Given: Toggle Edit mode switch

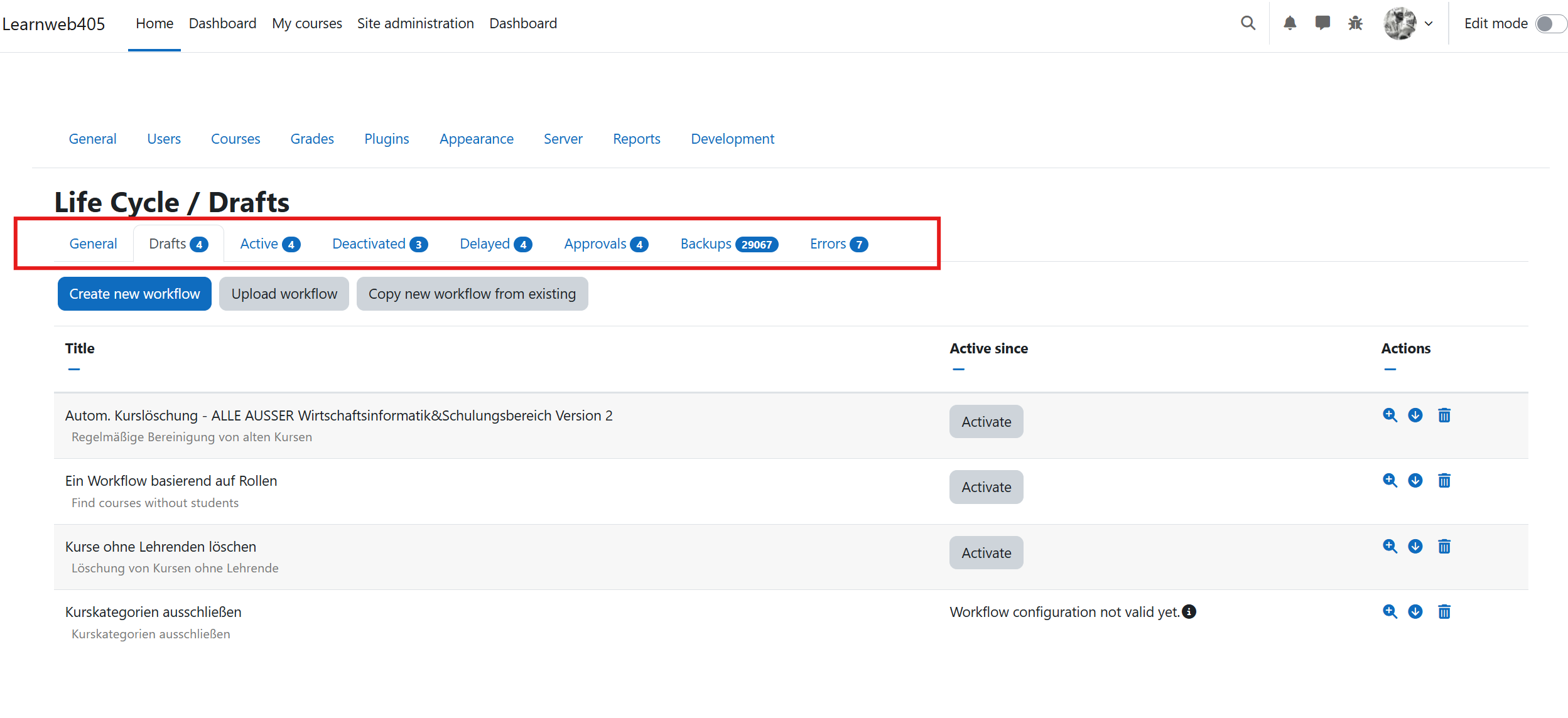Looking at the screenshot, I should click(x=1550, y=24).
